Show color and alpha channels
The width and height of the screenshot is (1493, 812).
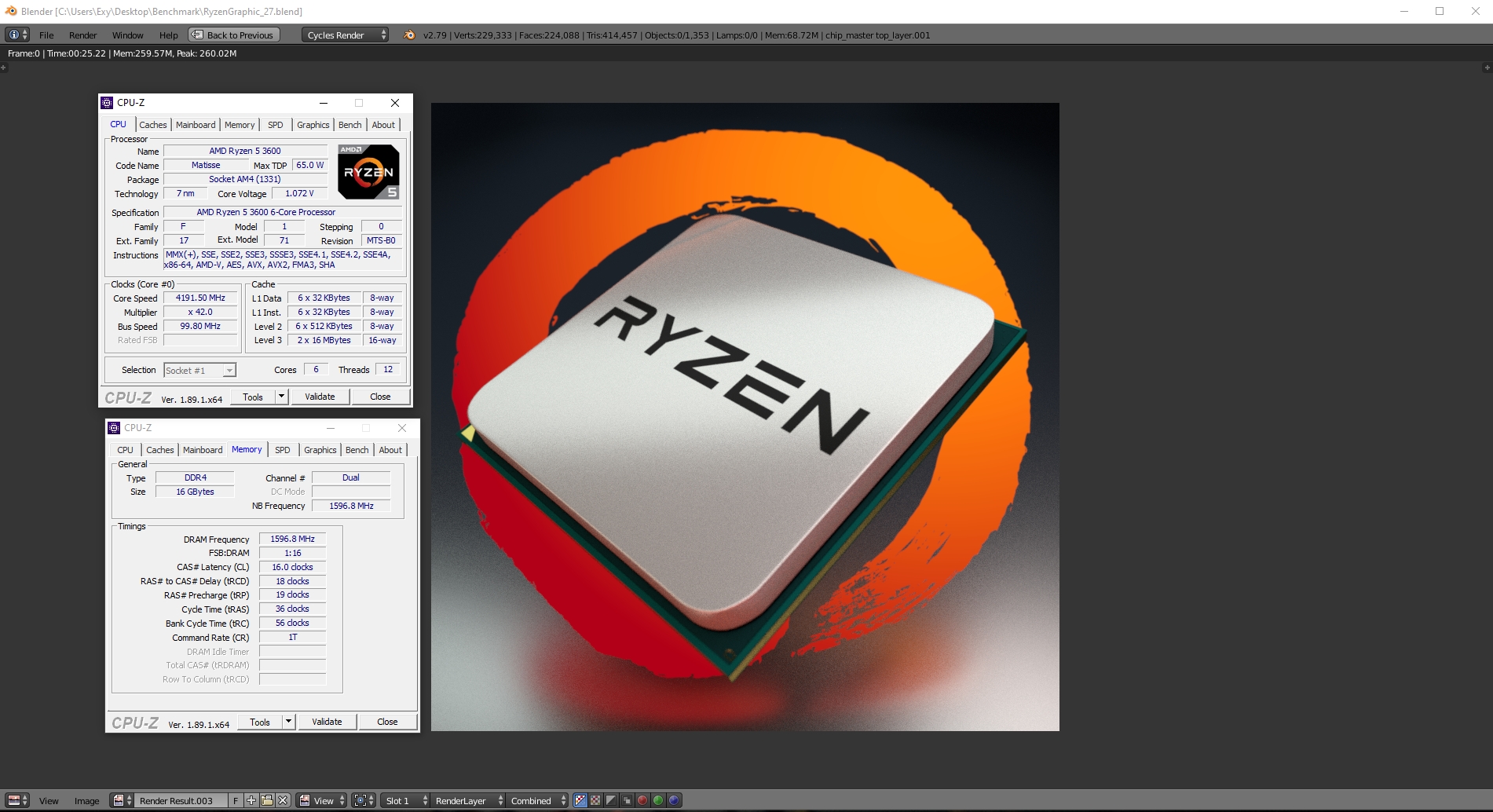(x=580, y=800)
